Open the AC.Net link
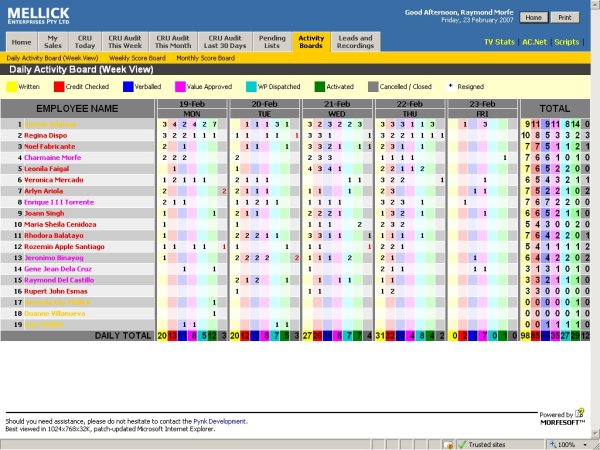Viewport: 600px width, 450px height. click(535, 42)
